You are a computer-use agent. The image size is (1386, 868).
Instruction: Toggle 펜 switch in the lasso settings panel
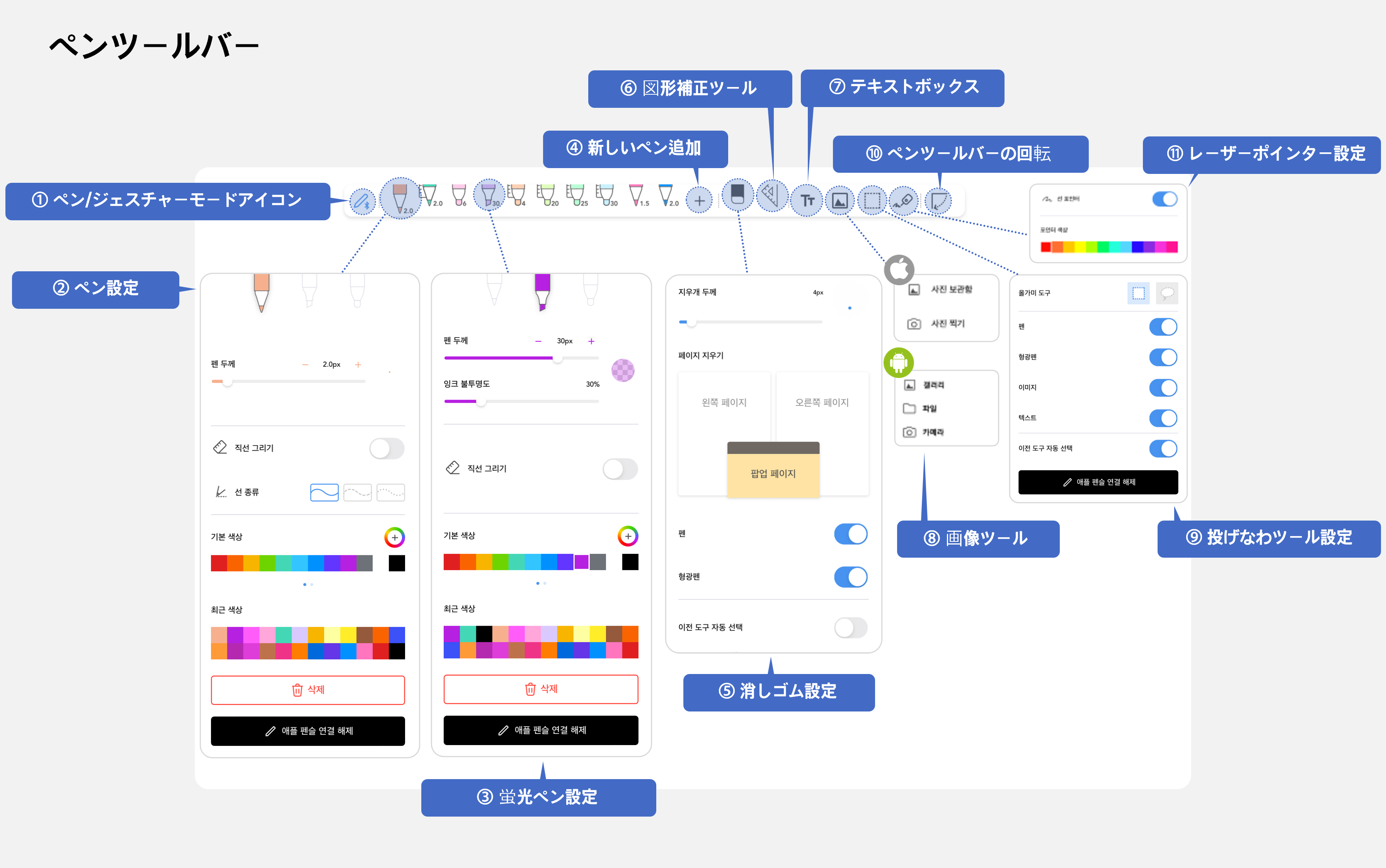1163,327
